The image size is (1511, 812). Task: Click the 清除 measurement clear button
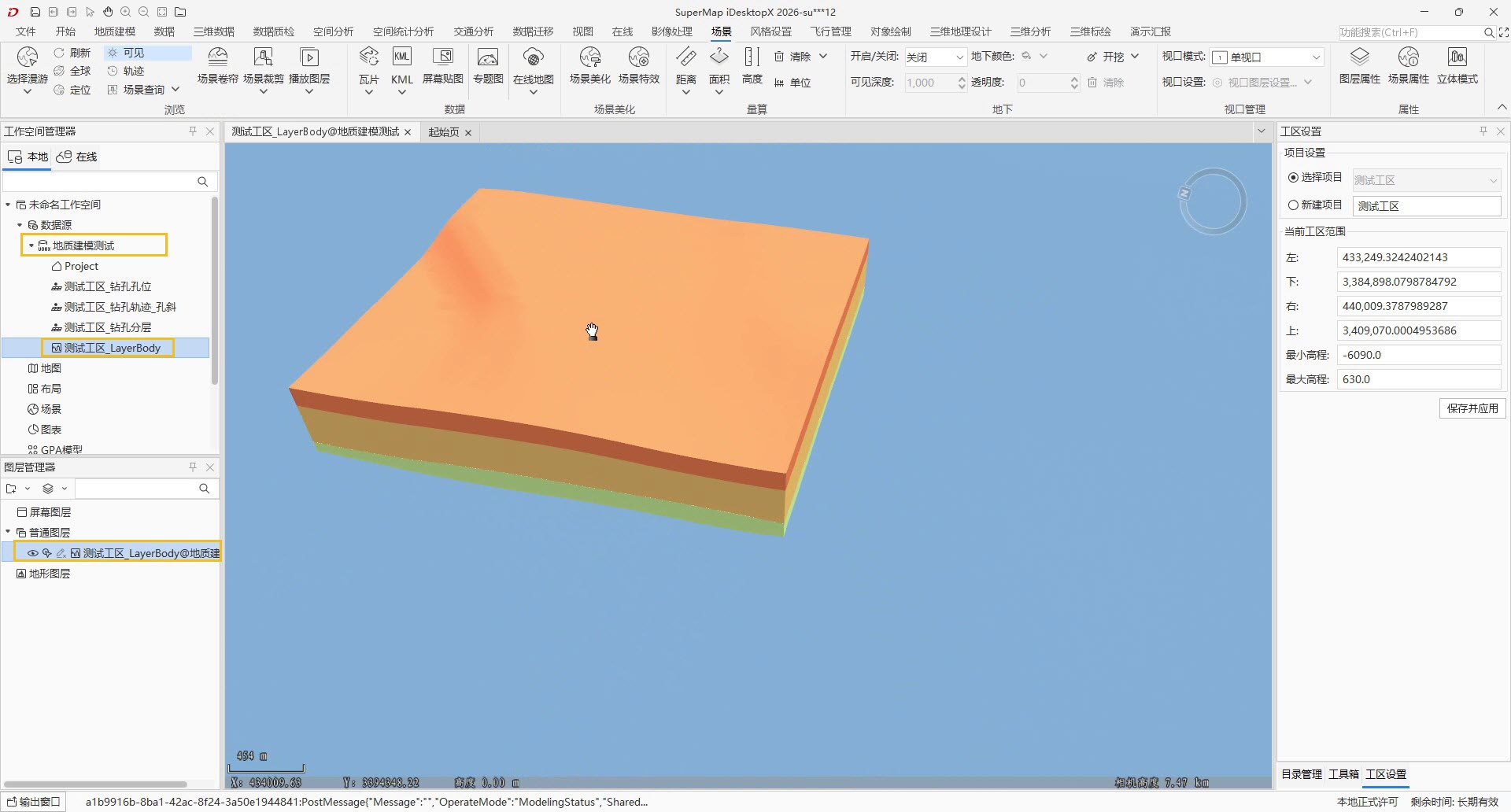[792, 57]
